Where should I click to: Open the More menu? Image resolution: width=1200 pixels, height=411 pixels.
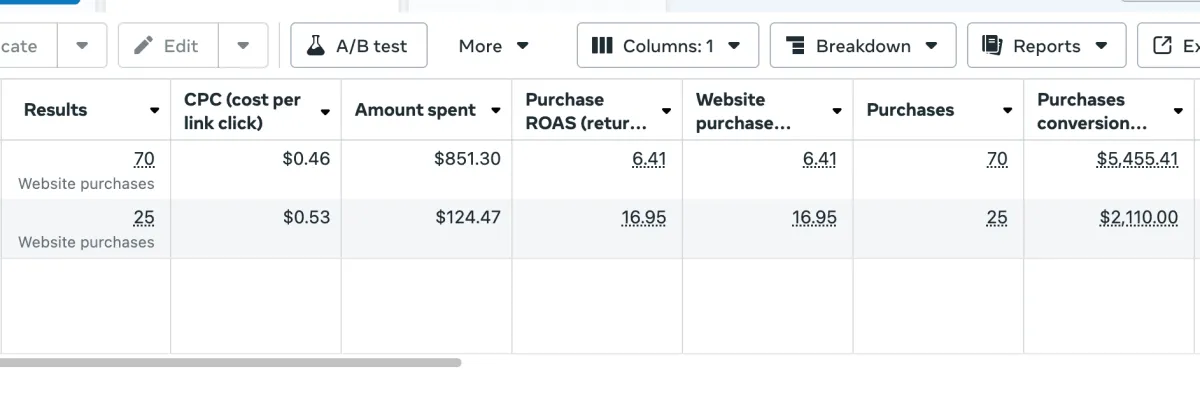(493, 46)
